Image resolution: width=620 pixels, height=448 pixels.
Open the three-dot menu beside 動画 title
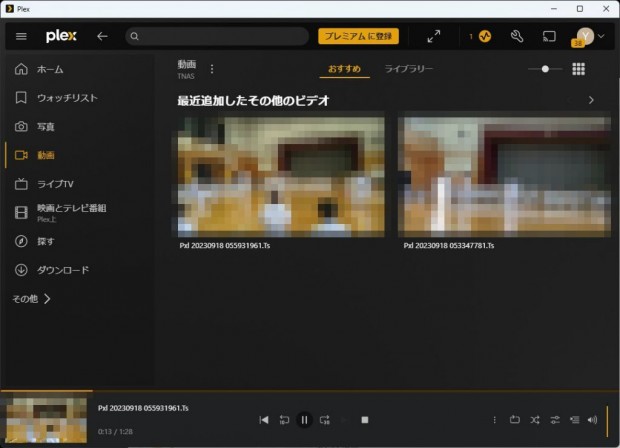[x=211, y=69]
